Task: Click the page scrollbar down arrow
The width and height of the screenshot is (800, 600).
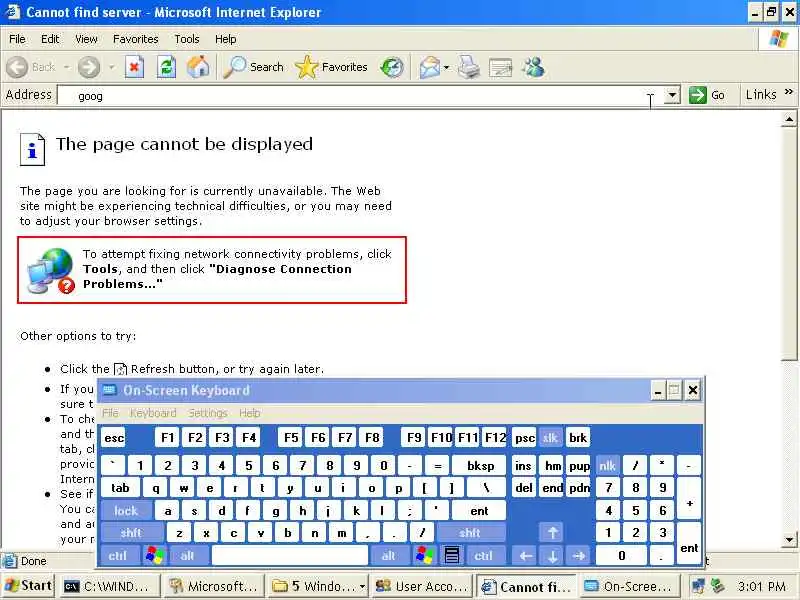Action: tap(789, 540)
